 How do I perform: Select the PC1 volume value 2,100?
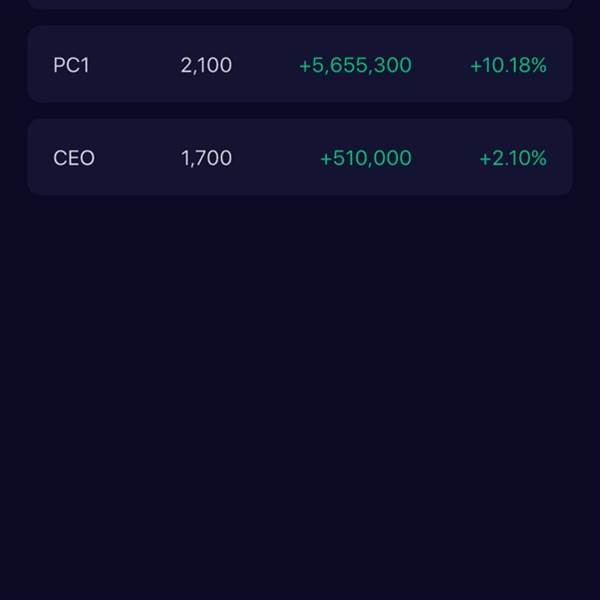point(206,66)
